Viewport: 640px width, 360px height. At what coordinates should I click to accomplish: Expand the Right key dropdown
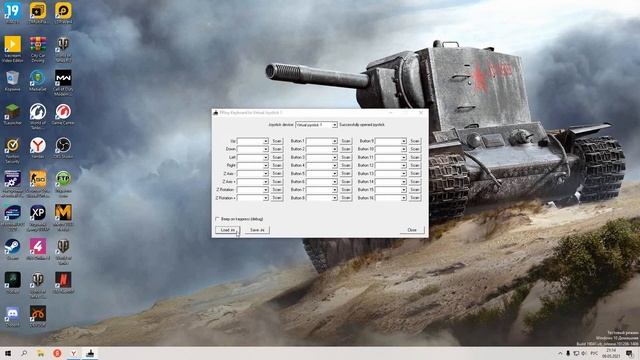pyautogui.click(x=253, y=165)
